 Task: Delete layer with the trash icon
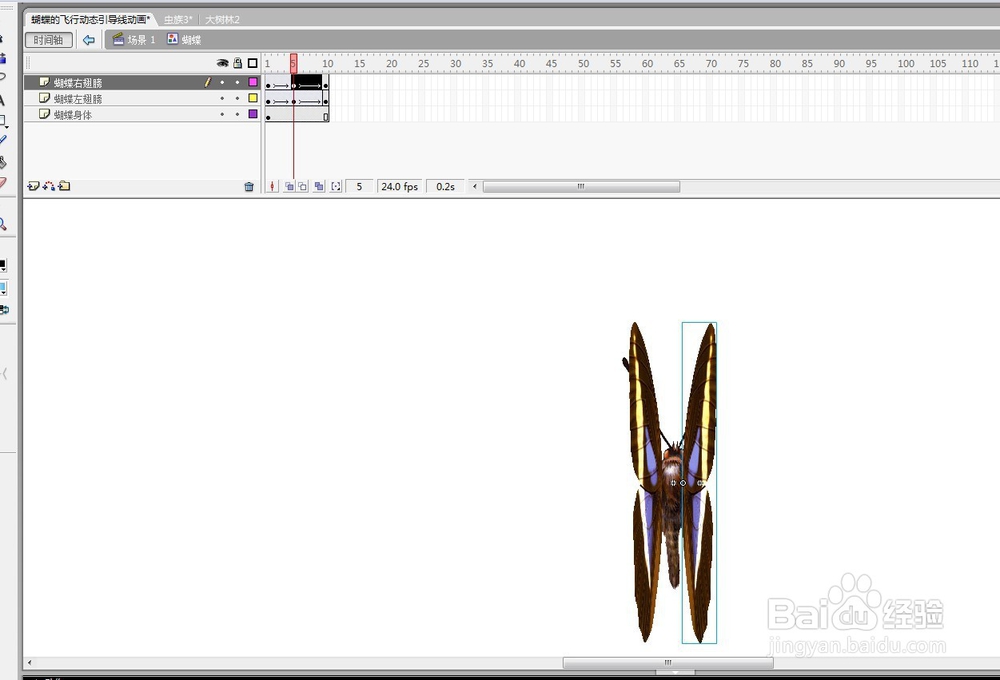[249, 186]
